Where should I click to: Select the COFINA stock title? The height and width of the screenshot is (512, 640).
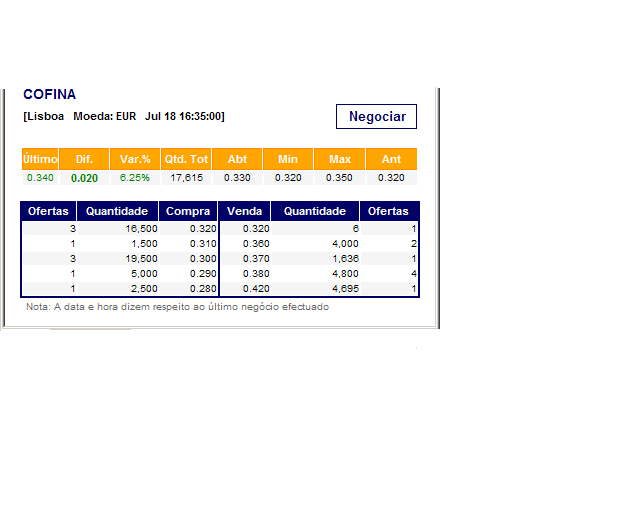point(49,94)
